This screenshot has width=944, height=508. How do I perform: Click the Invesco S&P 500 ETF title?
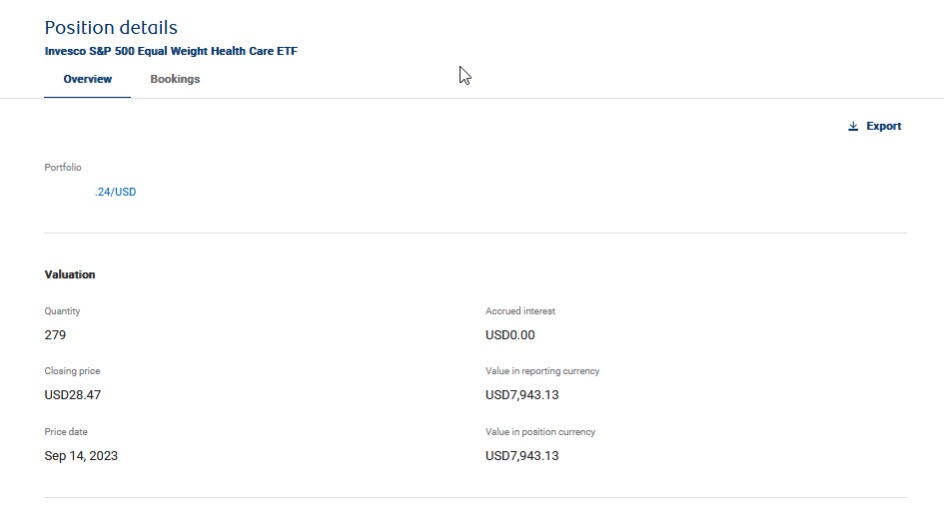tap(171, 51)
